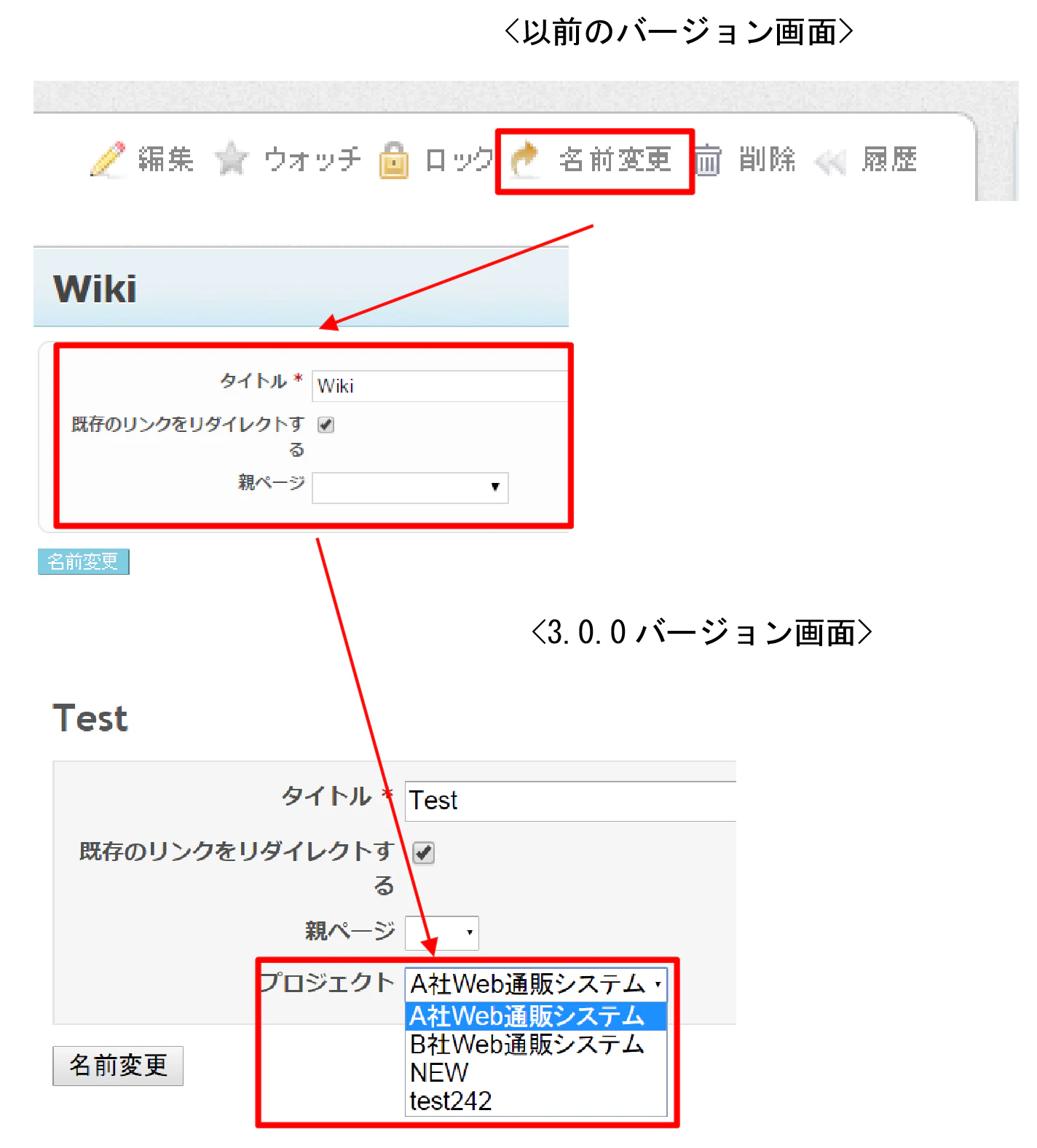This screenshot has width=1037, height=1148.
Task: Open the プロジェクト dropdown box
Action: 536,984
